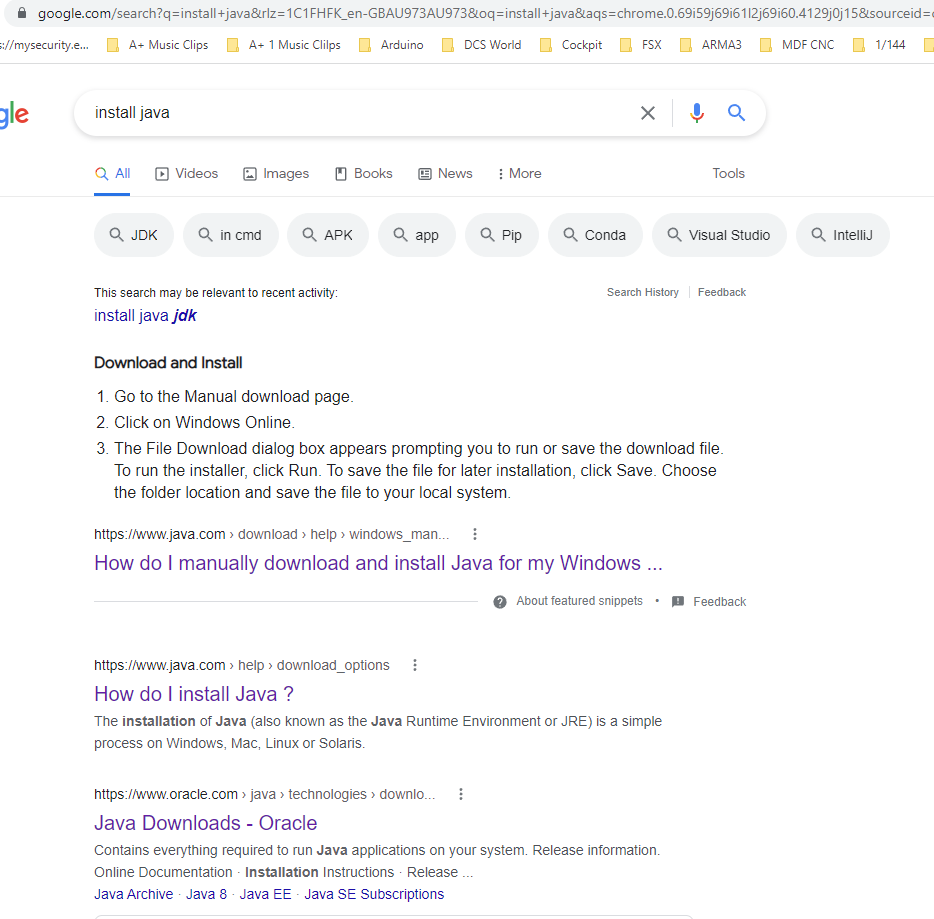Click into the install java search field
This screenshot has width=934, height=919.
pyautogui.click(x=357, y=113)
